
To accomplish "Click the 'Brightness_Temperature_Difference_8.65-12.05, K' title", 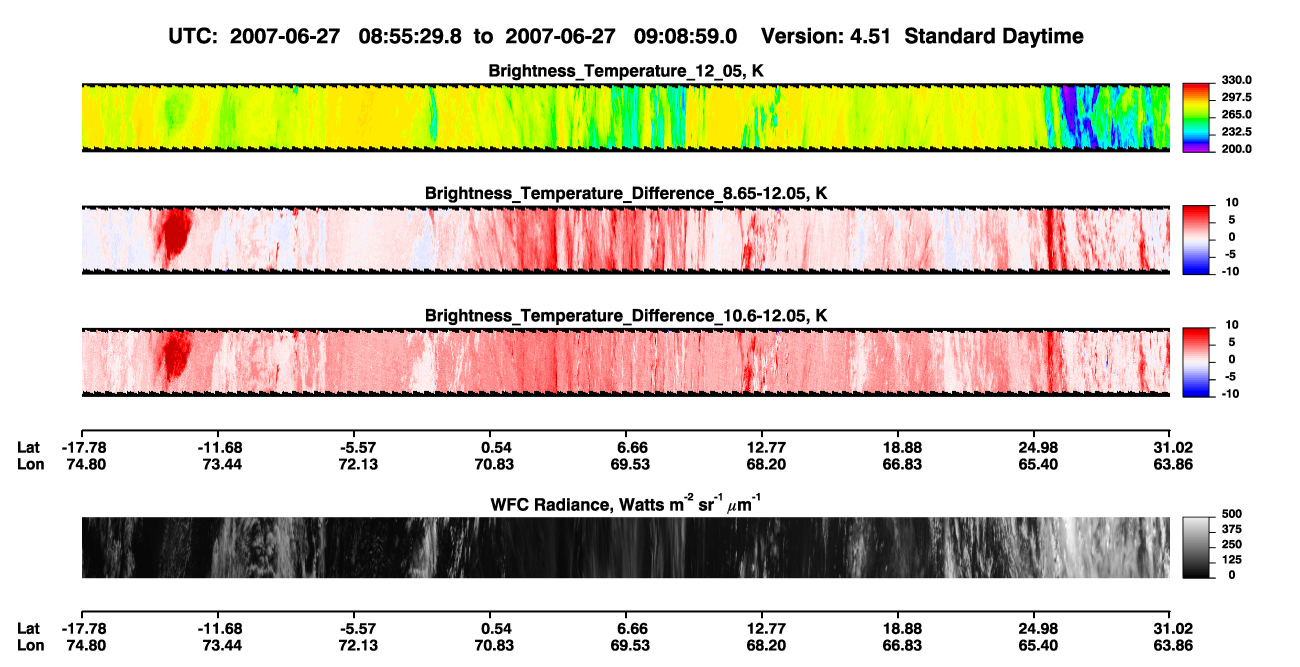I will [626, 193].
